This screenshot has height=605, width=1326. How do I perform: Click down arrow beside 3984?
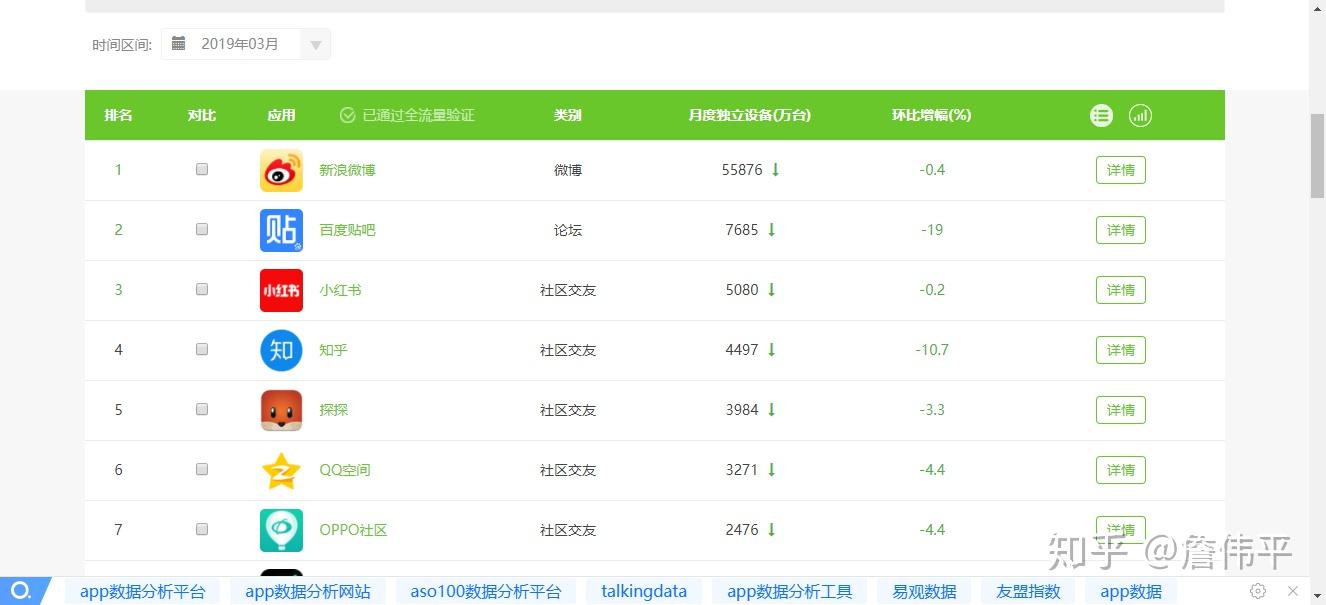tap(771, 410)
